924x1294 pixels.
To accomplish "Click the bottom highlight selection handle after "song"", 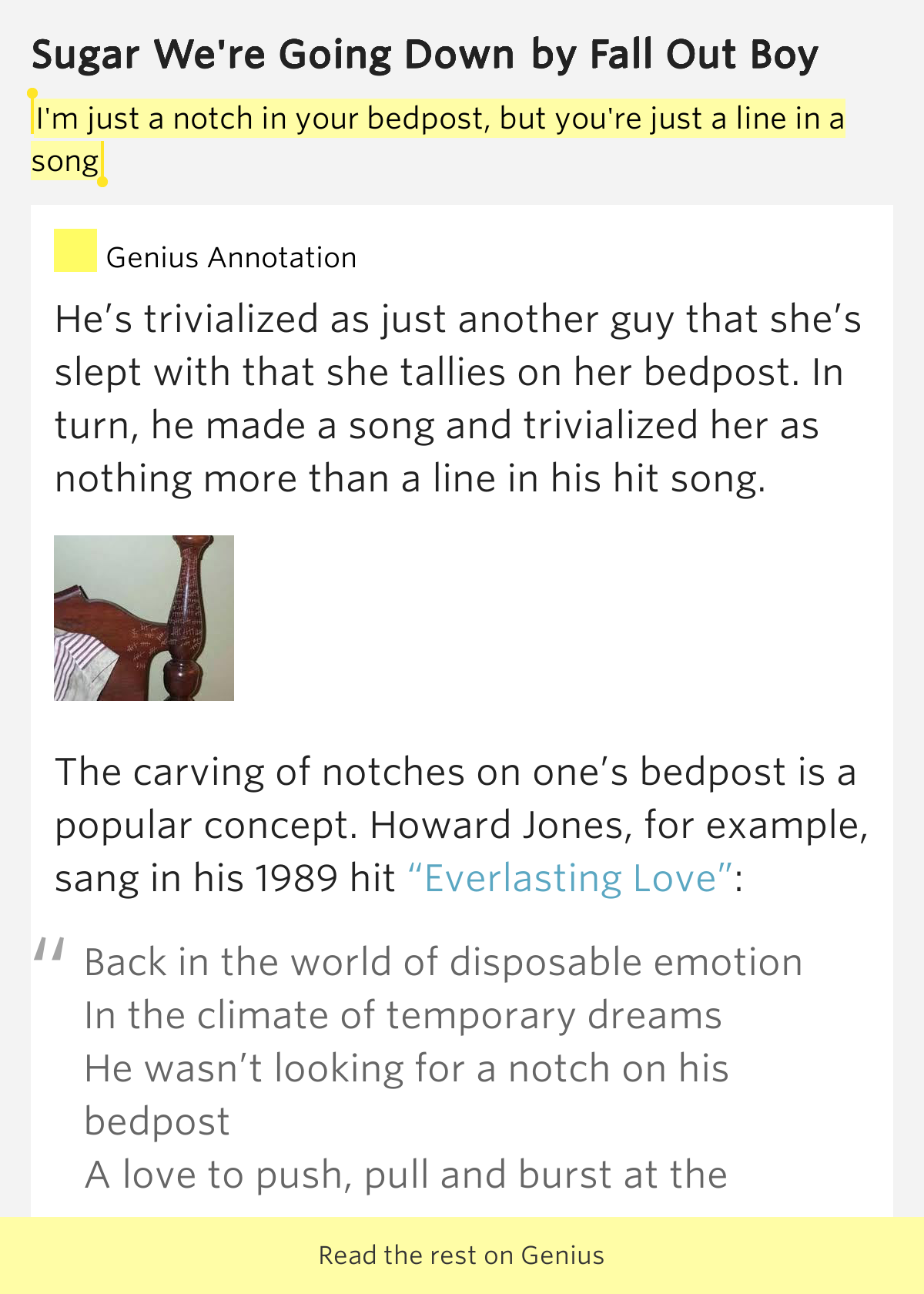I will click(x=102, y=180).
